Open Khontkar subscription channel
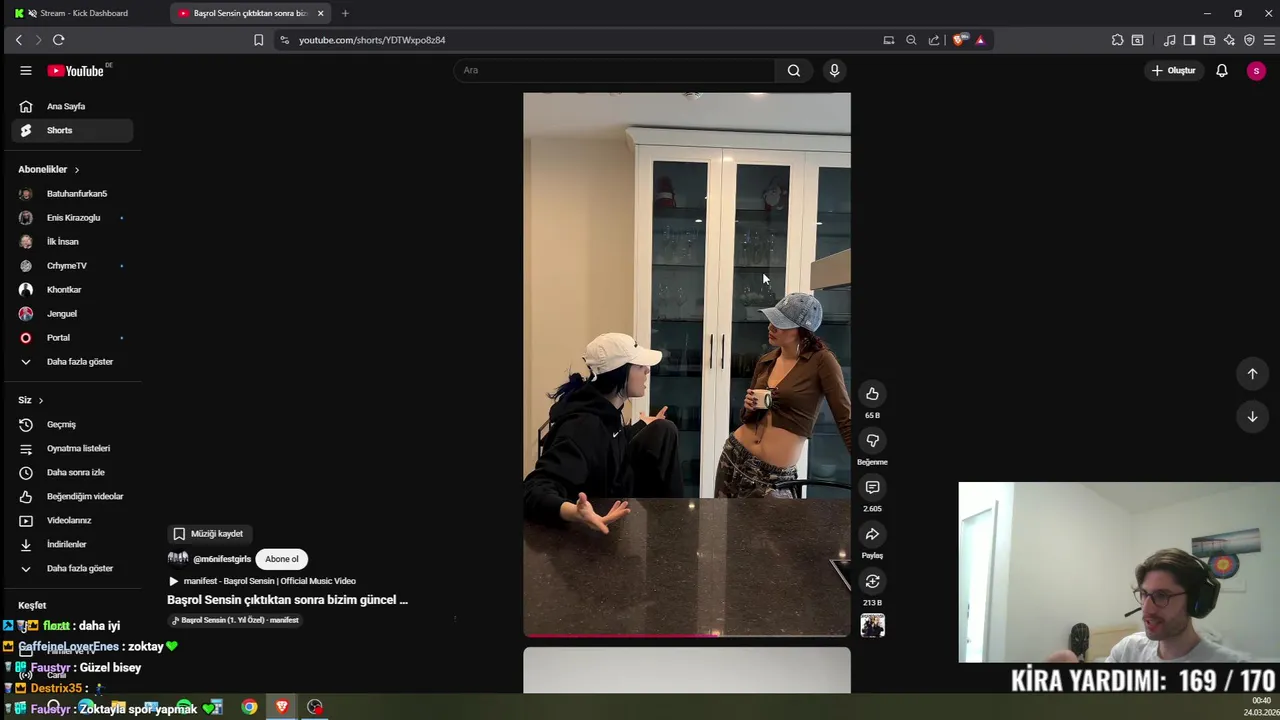The image size is (1280, 720). pos(72,289)
